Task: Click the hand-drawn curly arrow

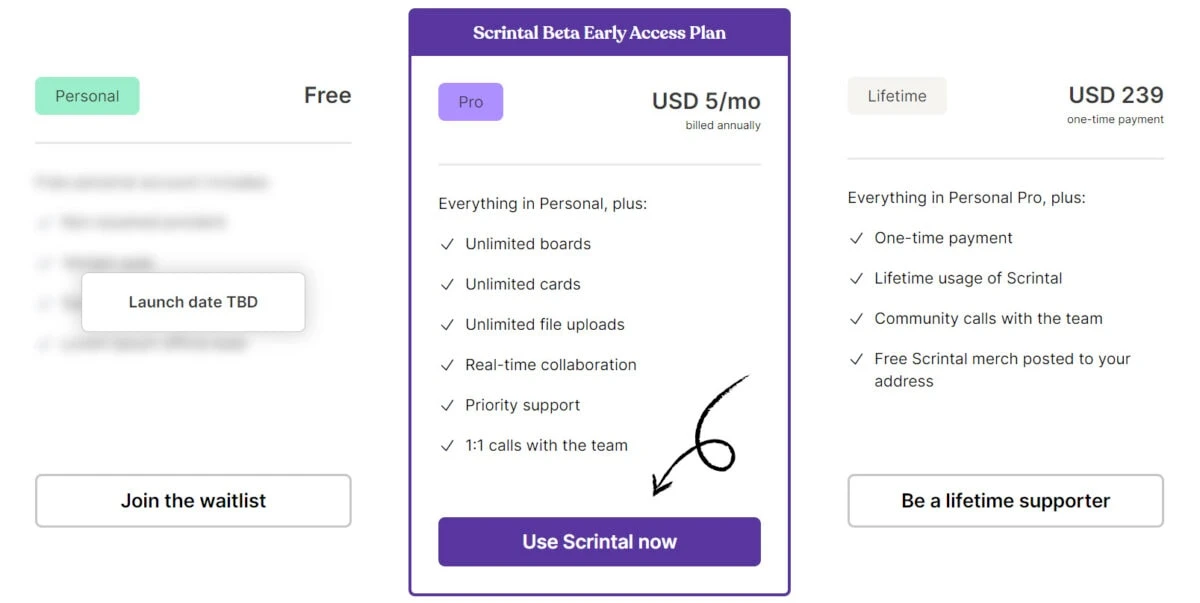Action: pyautogui.click(x=700, y=435)
